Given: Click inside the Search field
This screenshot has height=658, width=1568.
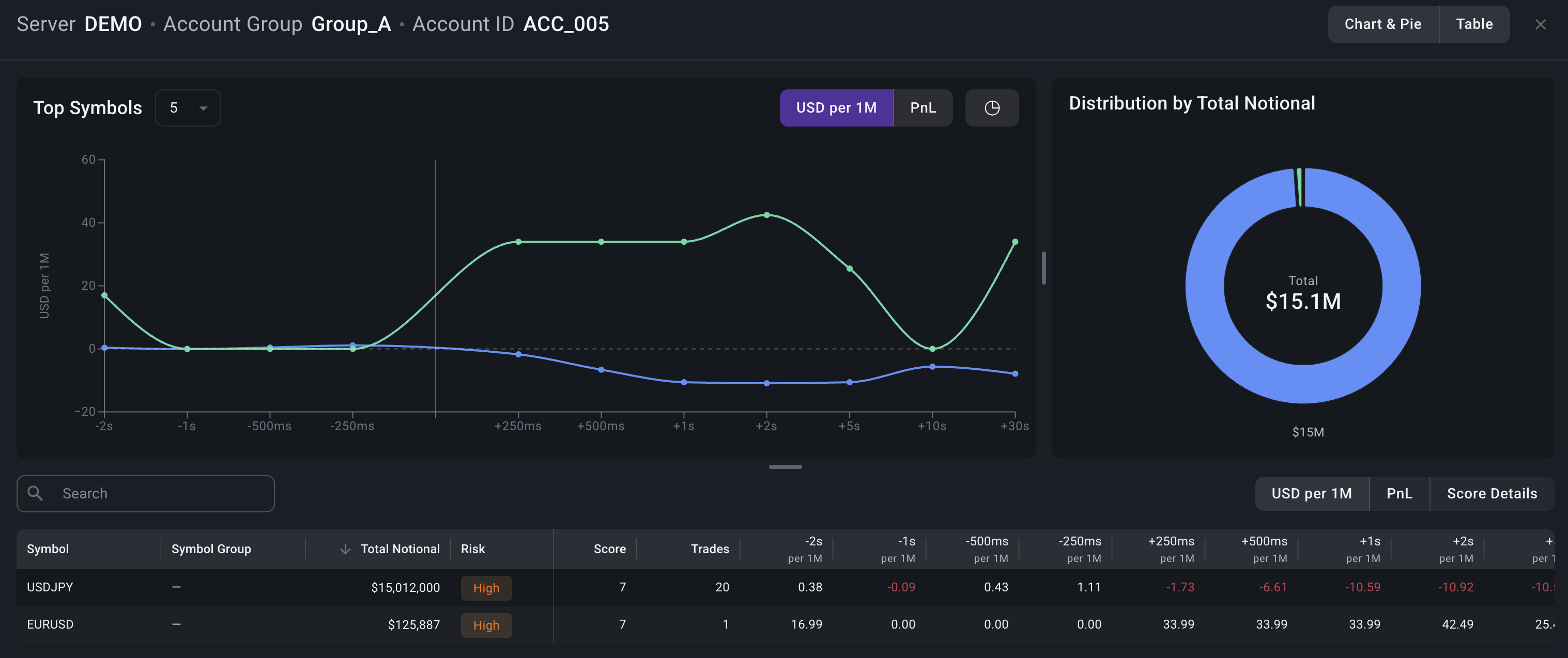Looking at the screenshot, I should tap(145, 493).
